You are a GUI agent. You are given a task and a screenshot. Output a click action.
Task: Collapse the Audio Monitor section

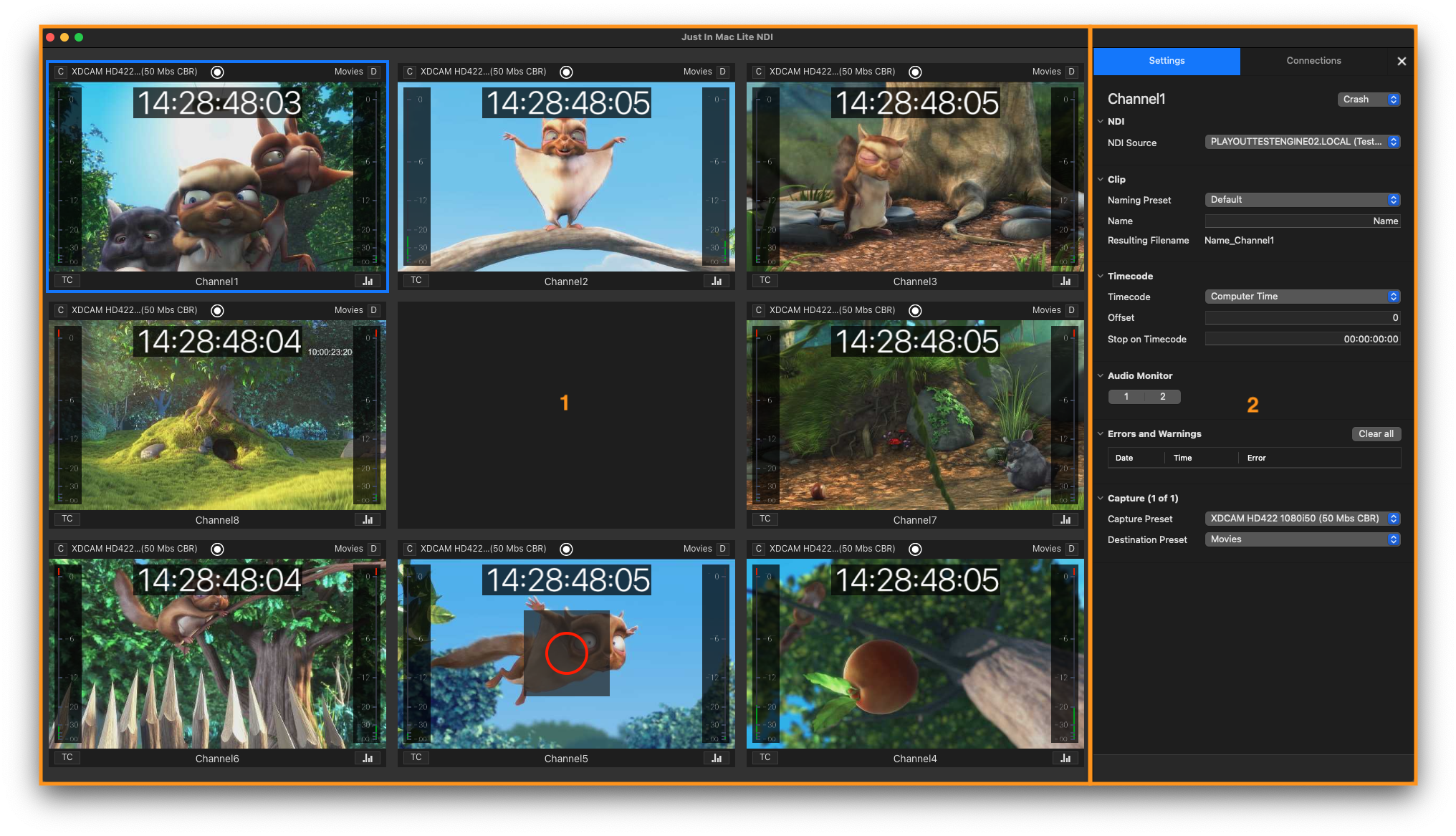coord(1101,375)
